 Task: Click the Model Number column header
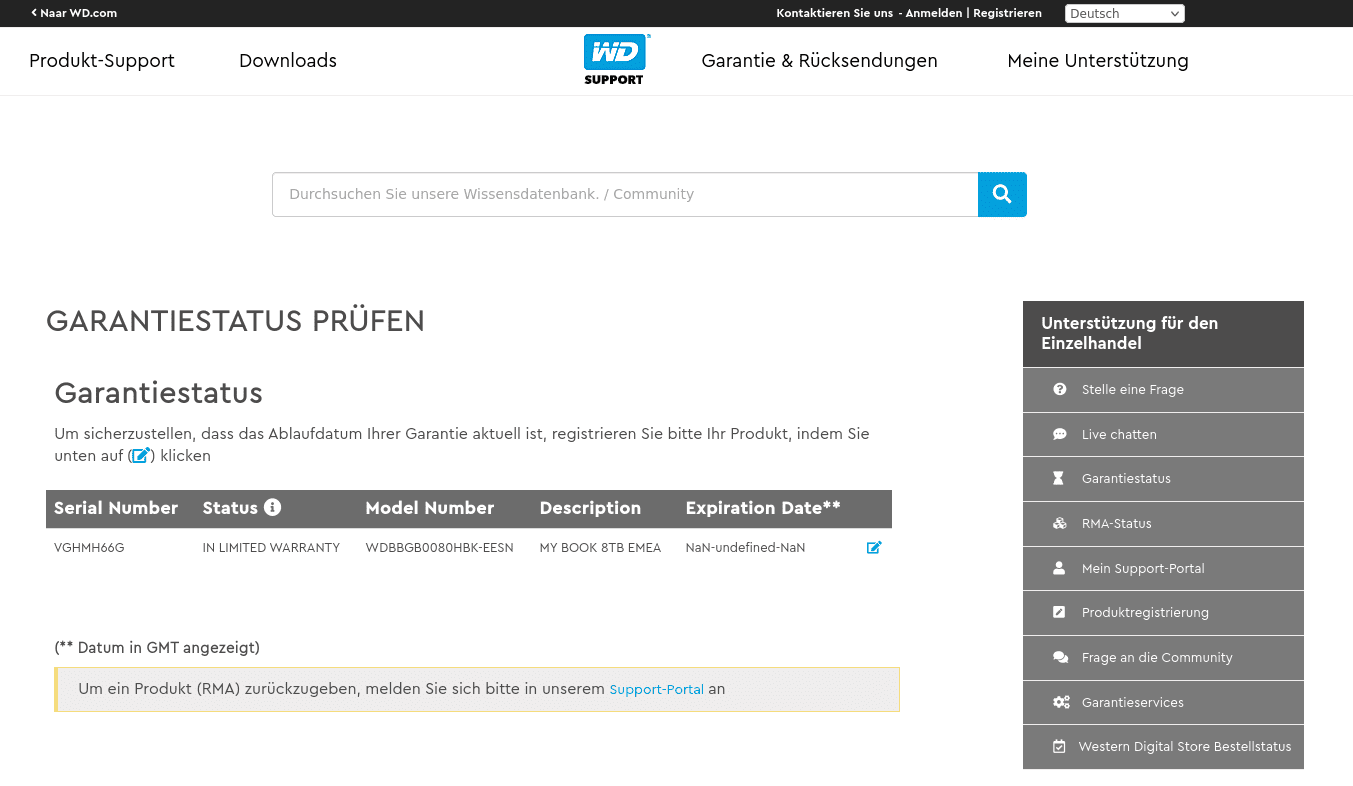pos(430,508)
